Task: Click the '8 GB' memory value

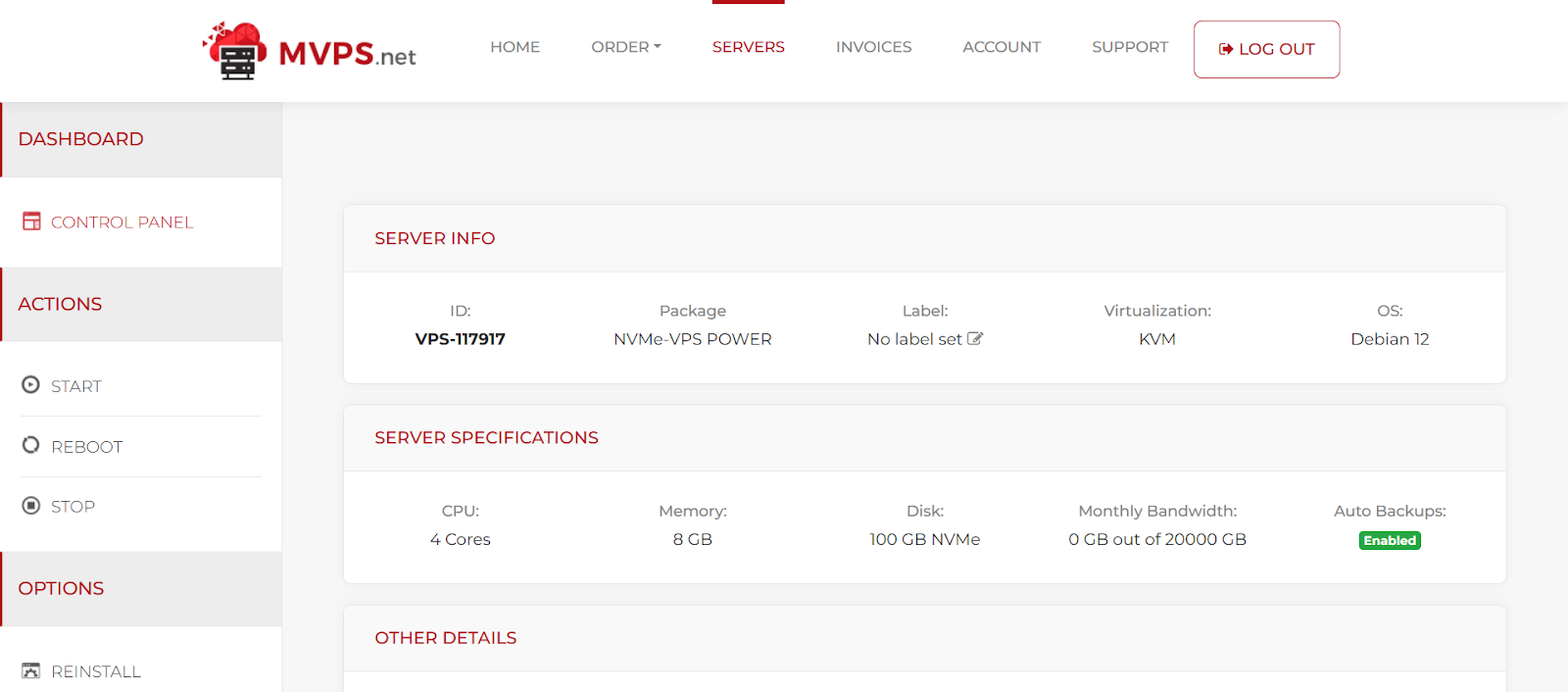Action: tap(693, 539)
